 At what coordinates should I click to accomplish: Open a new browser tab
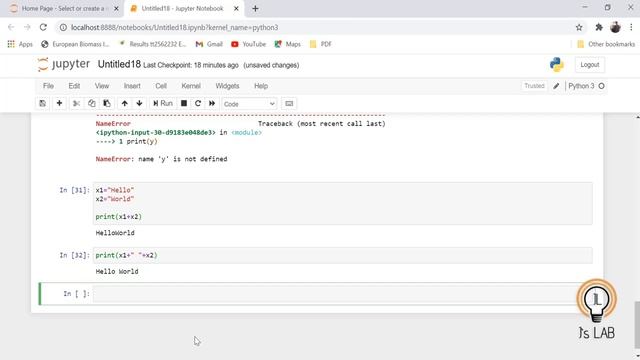tap(255, 9)
